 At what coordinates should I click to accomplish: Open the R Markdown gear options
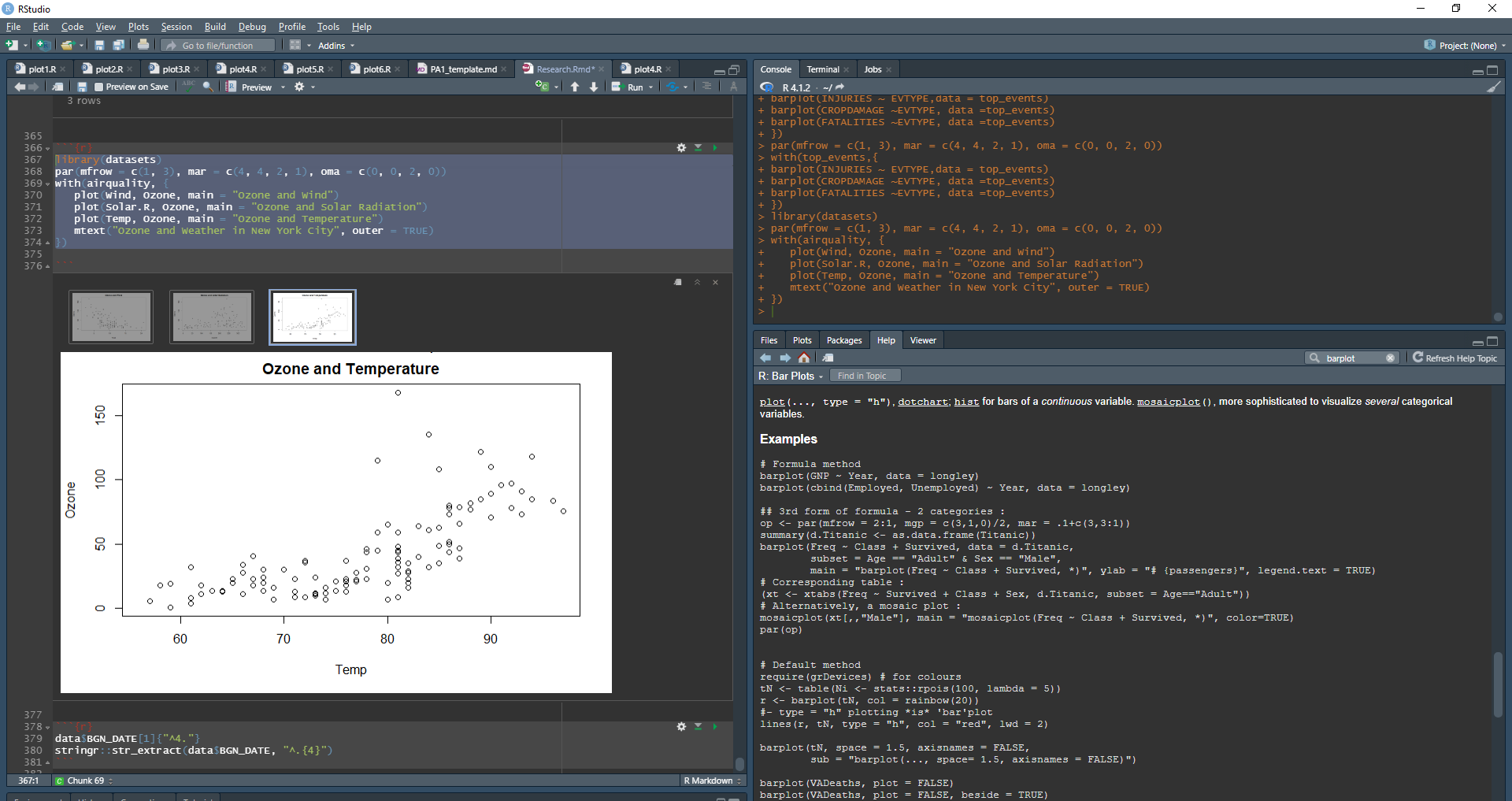click(x=299, y=87)
